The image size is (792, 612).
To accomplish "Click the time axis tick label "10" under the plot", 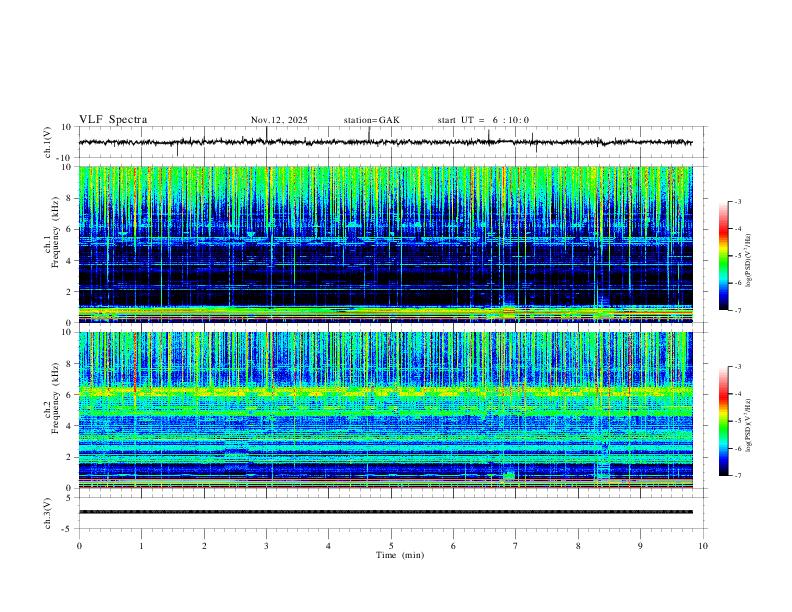I will (x=703, y=546).
